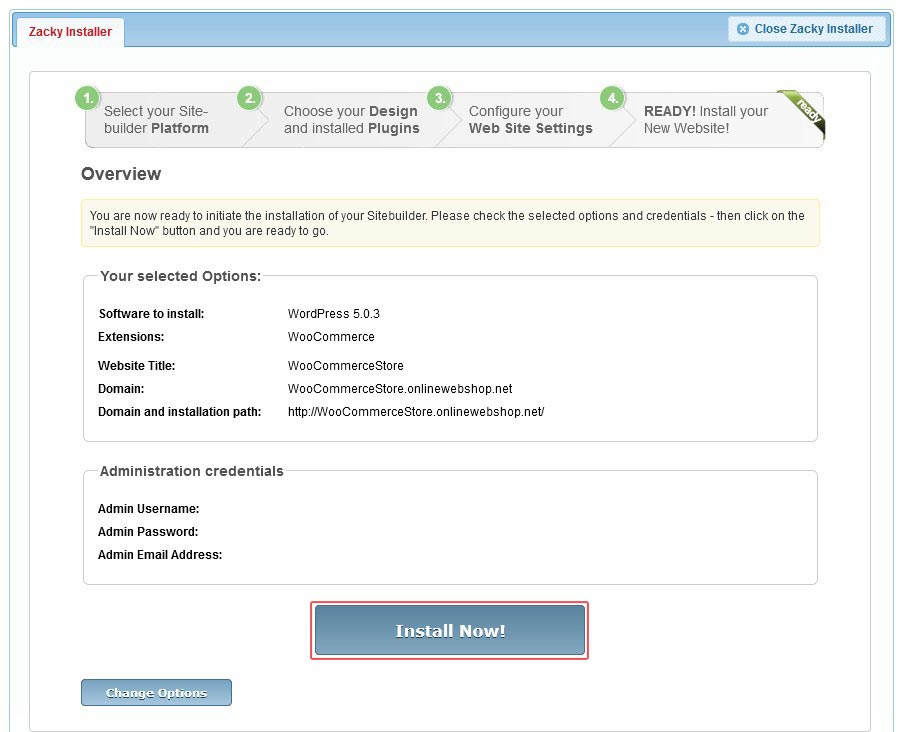The width and height of the screenshot is (903, 732).
Task: Click the Close Zacky Installer button
Action: coord(806,28)
